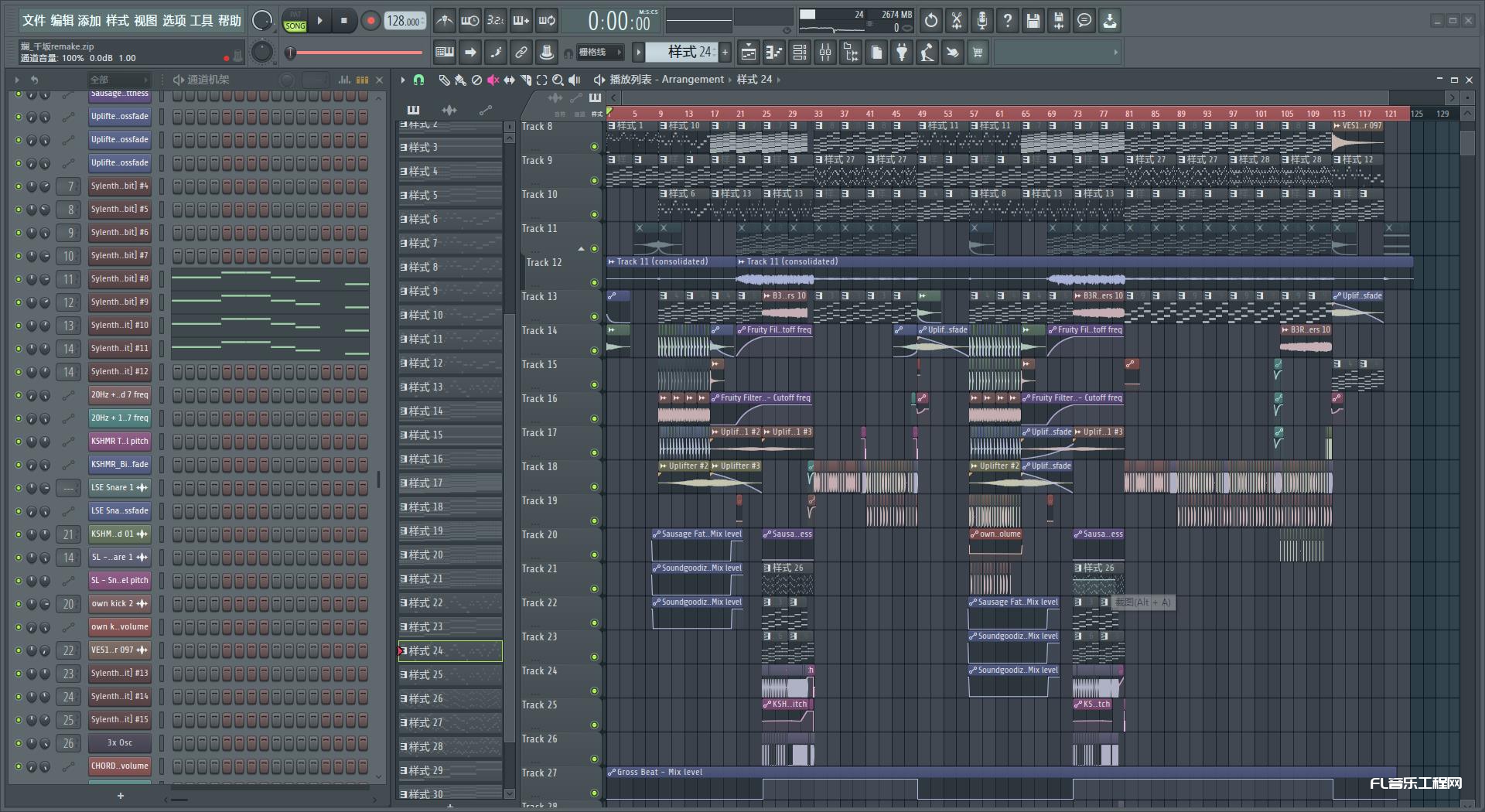Enable typing keyboard to piano icon
This screenshot has width=1485, height=812.
pos(445,53)
